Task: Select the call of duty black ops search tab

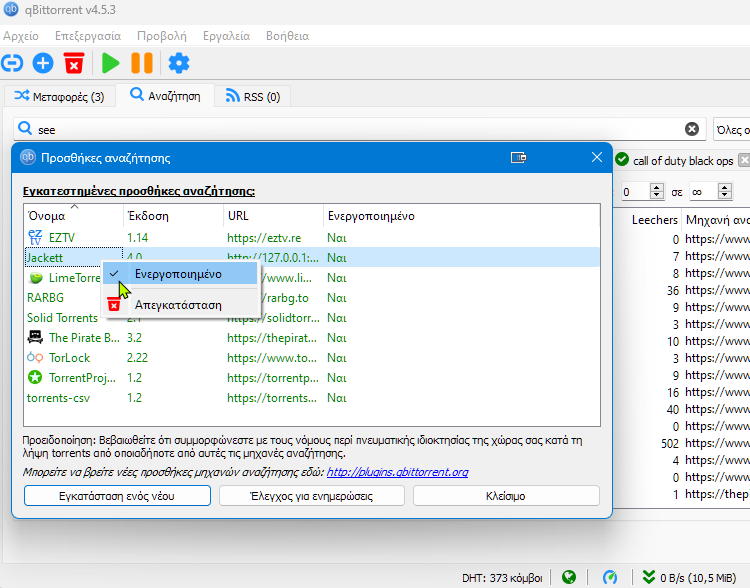Action: (x=683, y=161)
